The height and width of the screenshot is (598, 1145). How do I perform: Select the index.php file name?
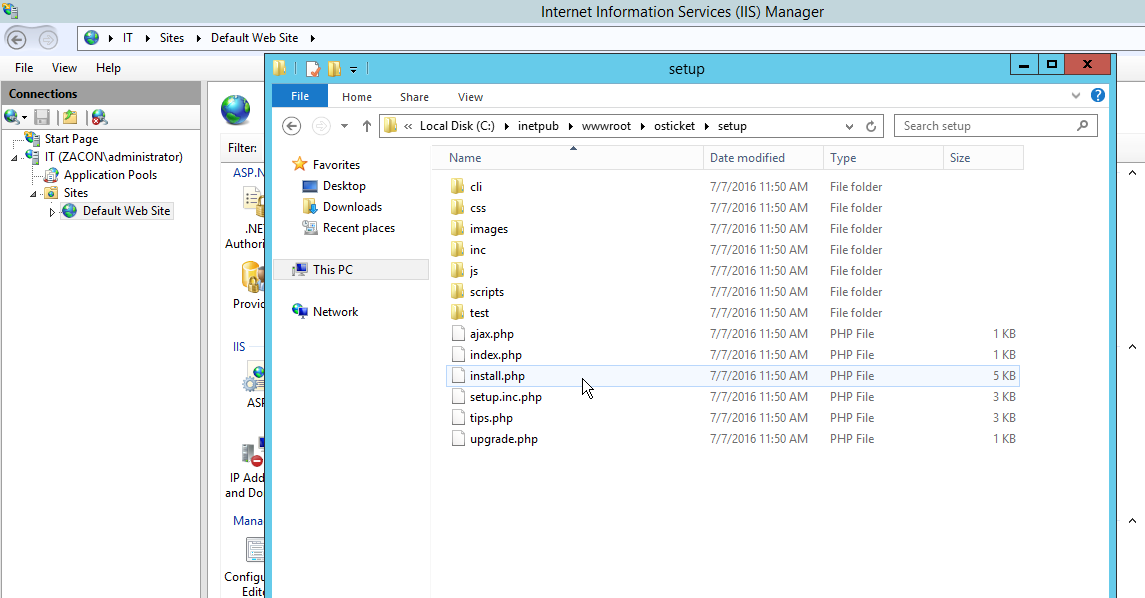click(495, 355)
